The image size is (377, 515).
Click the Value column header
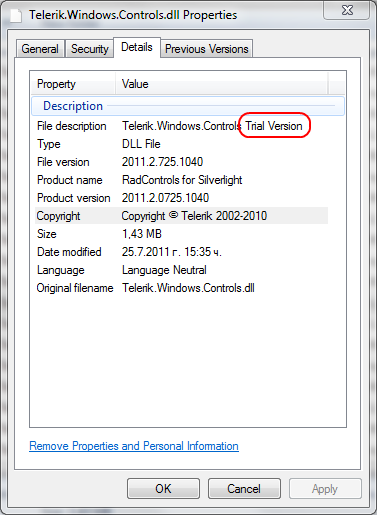click(x=222, y=84)
